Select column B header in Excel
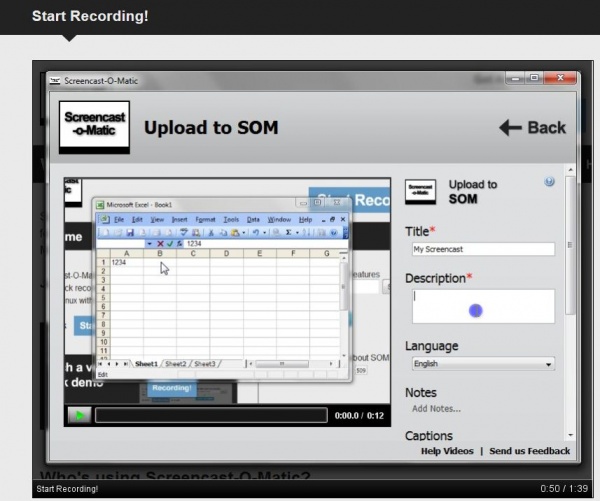Screen dimensions: 600x501 (160, 253)
